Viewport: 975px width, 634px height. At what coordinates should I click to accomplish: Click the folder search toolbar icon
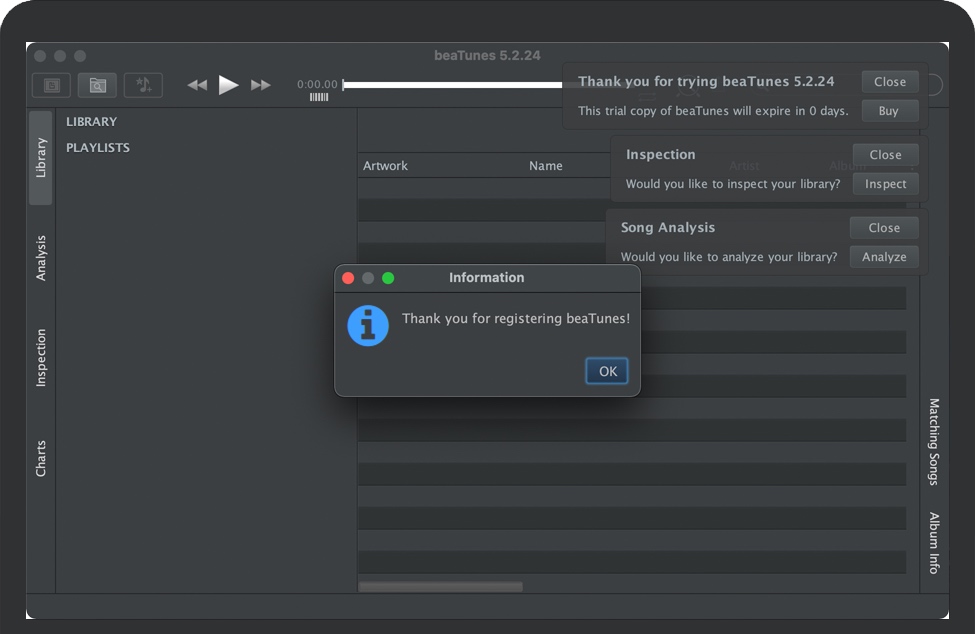point(97,85)
